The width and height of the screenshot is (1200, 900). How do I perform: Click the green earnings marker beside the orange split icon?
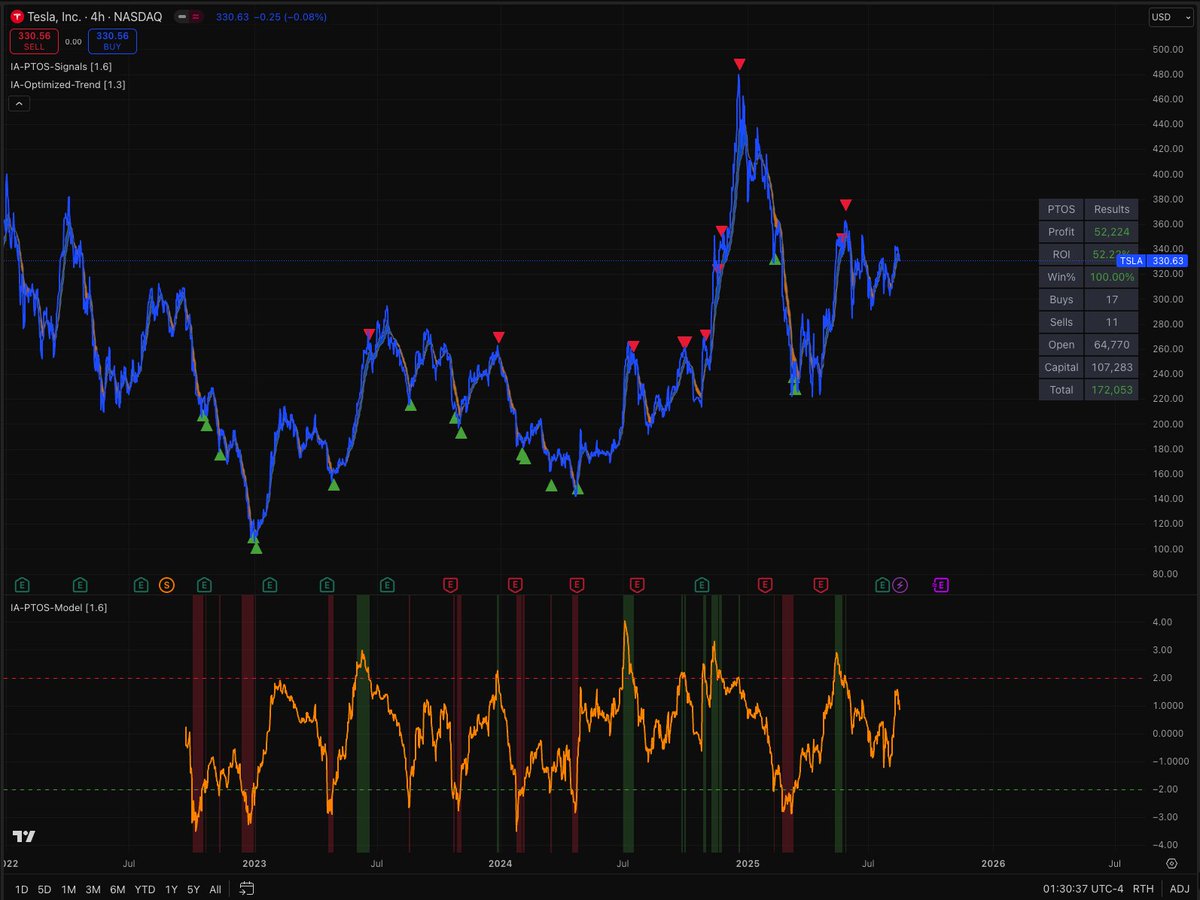tap(141, 585)
